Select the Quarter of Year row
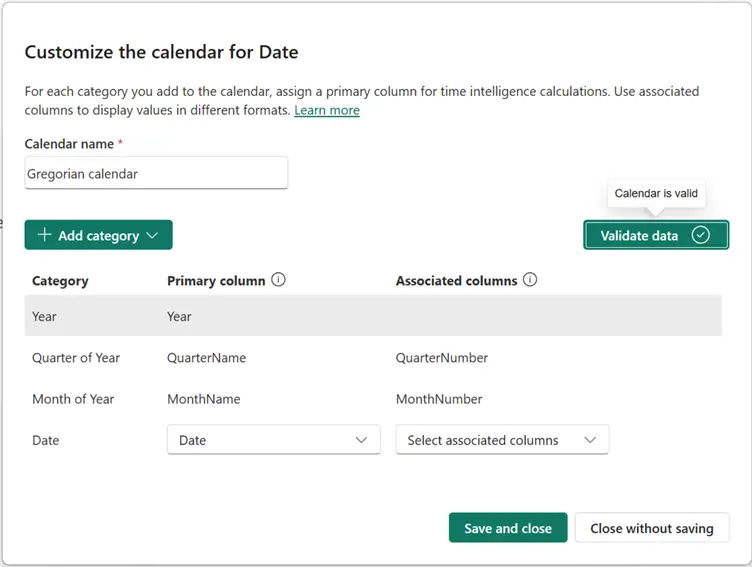The width and height of the screenshot is (752, 567). (x=76, y=357)
